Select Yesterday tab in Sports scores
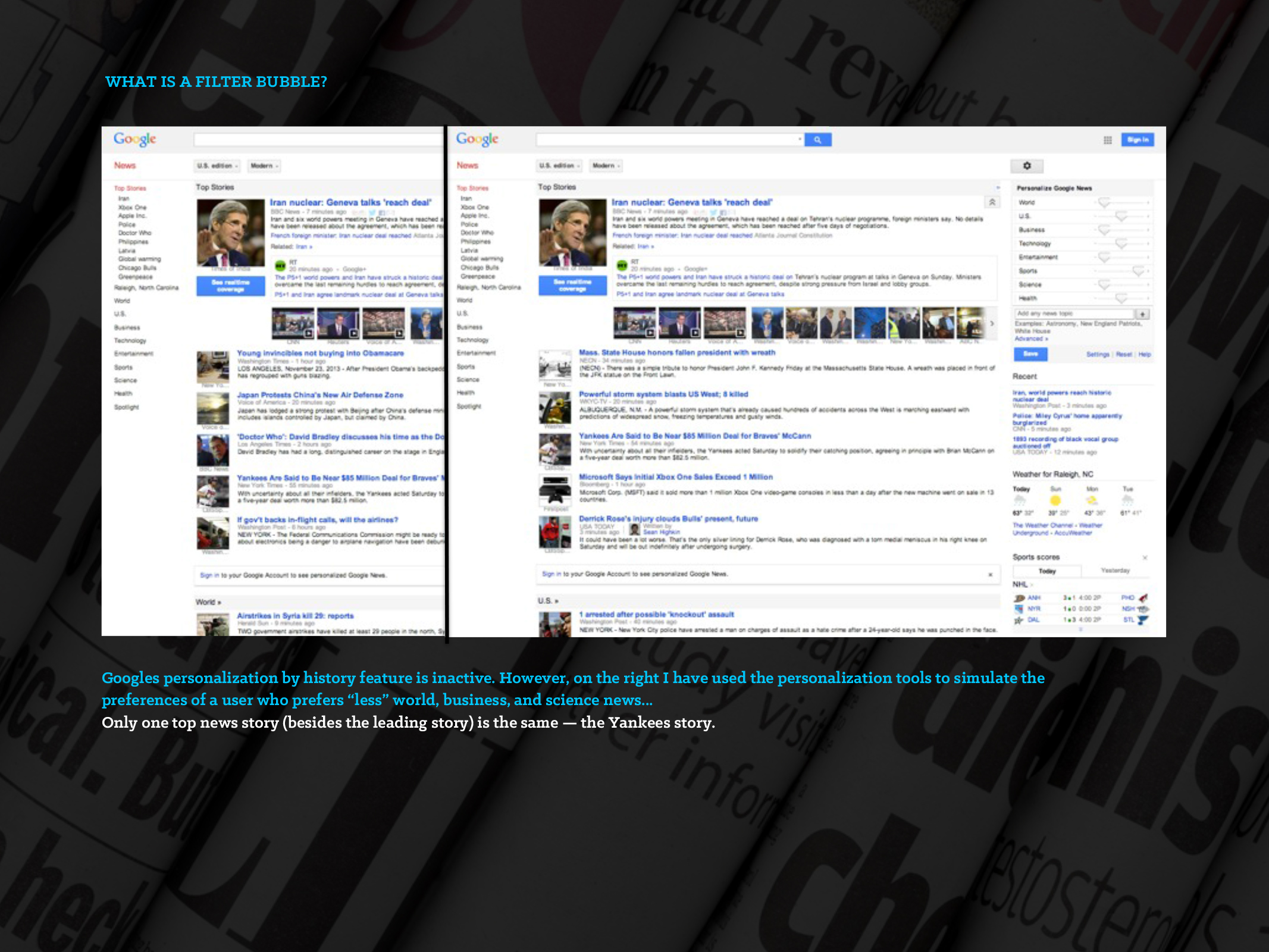 click(1115, 571)
